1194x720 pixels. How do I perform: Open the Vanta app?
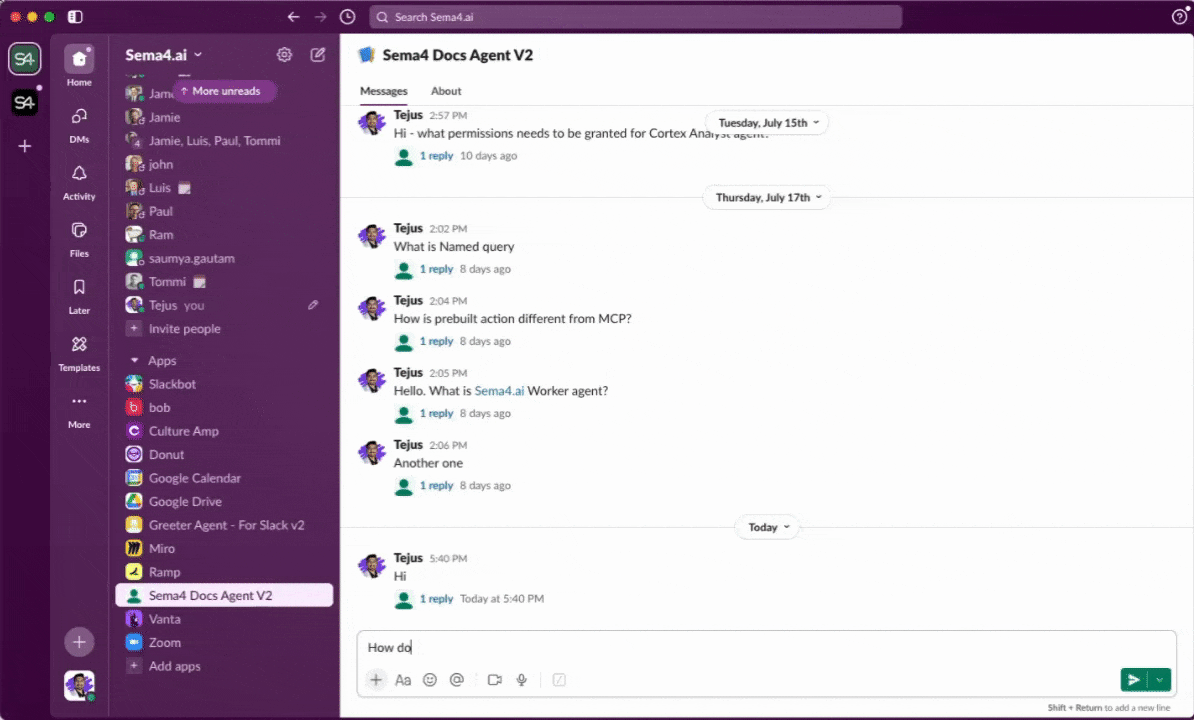click(224, 619)
